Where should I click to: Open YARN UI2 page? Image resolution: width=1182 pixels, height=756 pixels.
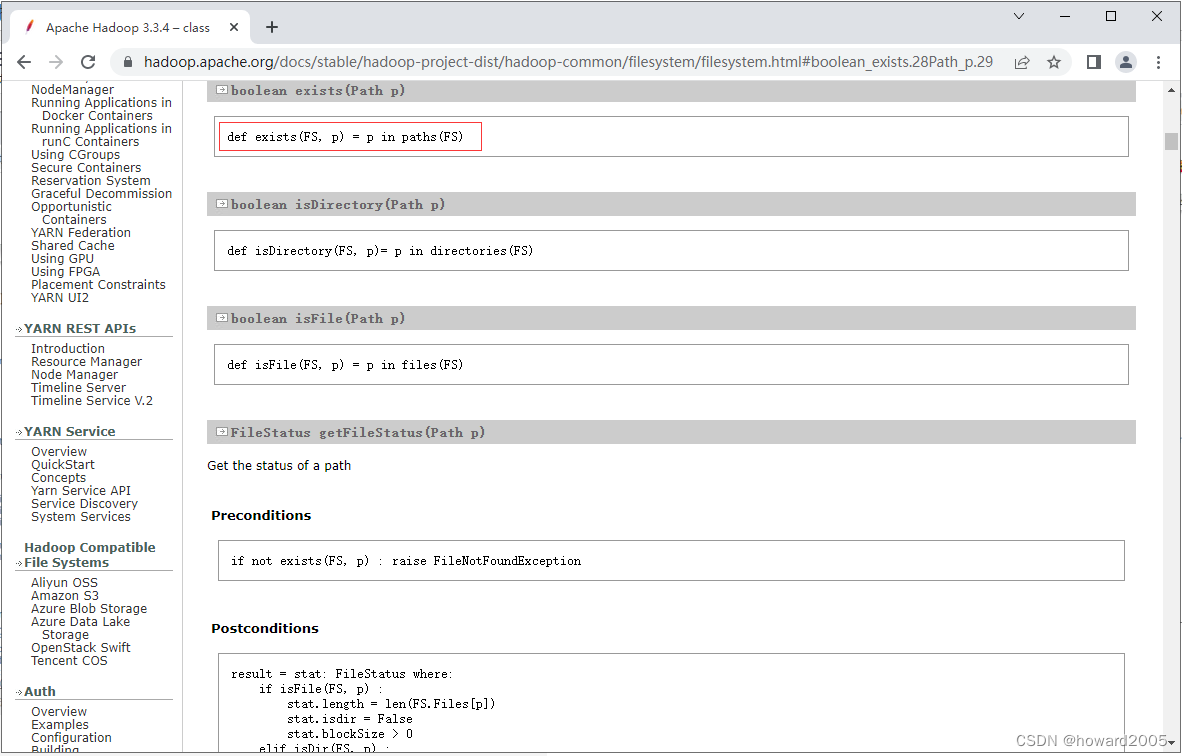tap(60, 298)
